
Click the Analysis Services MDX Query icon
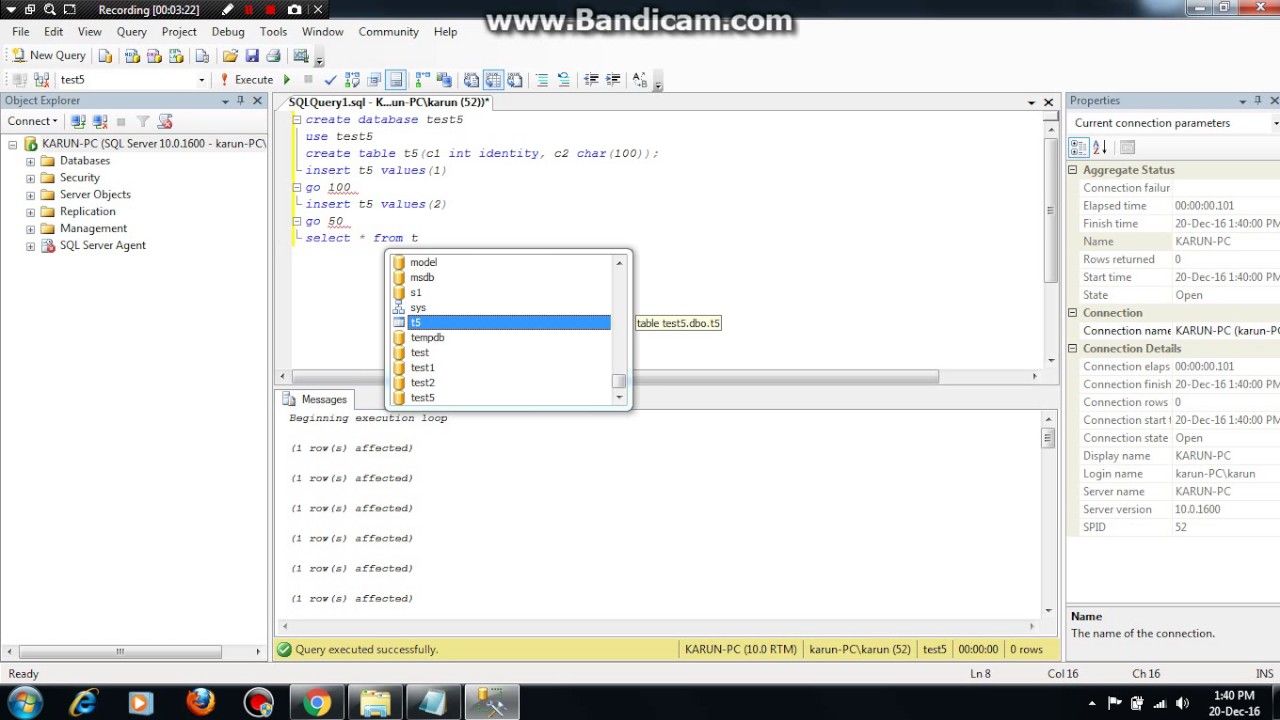click(131, 56)
